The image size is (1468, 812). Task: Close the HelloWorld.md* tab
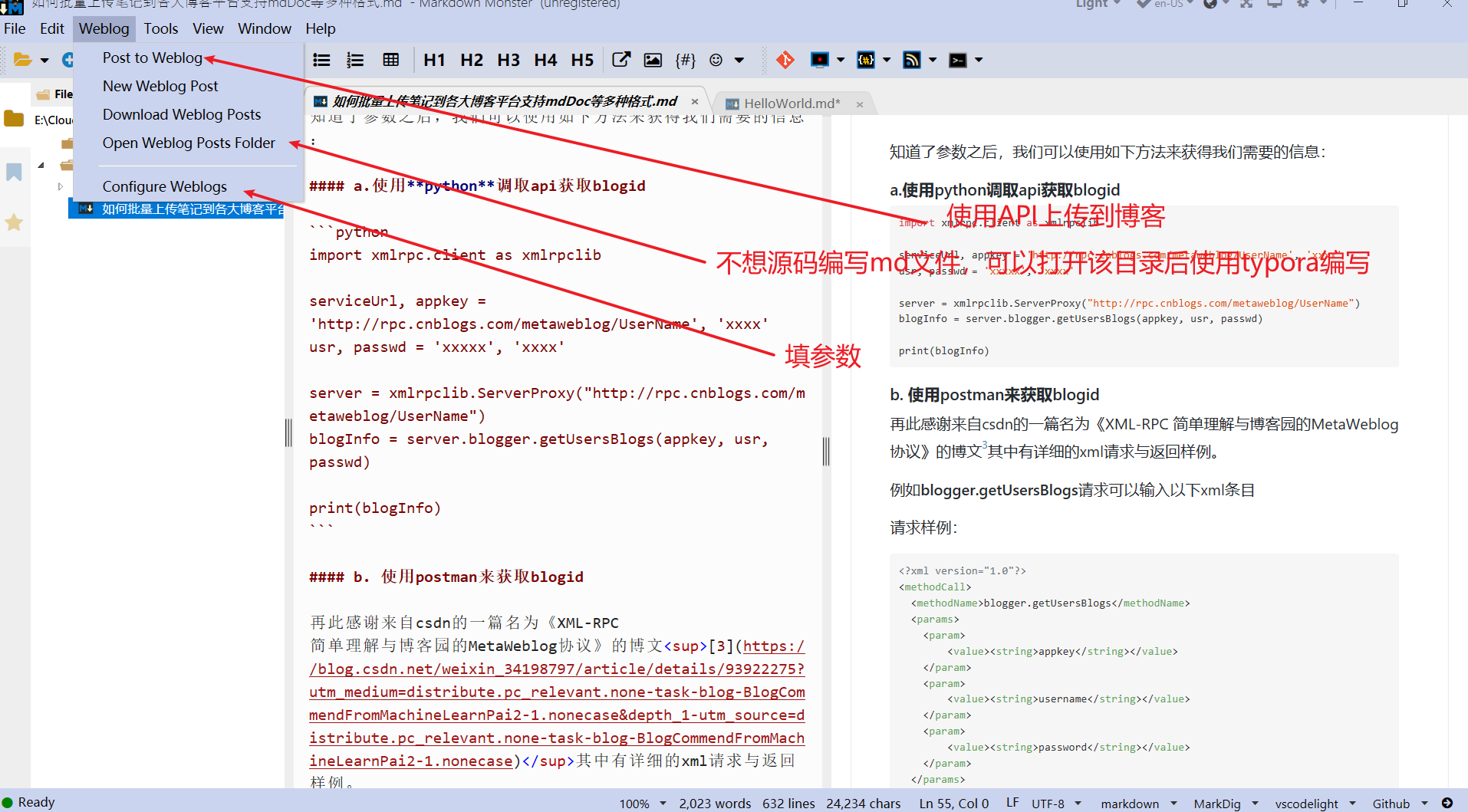tap(860, 104)
